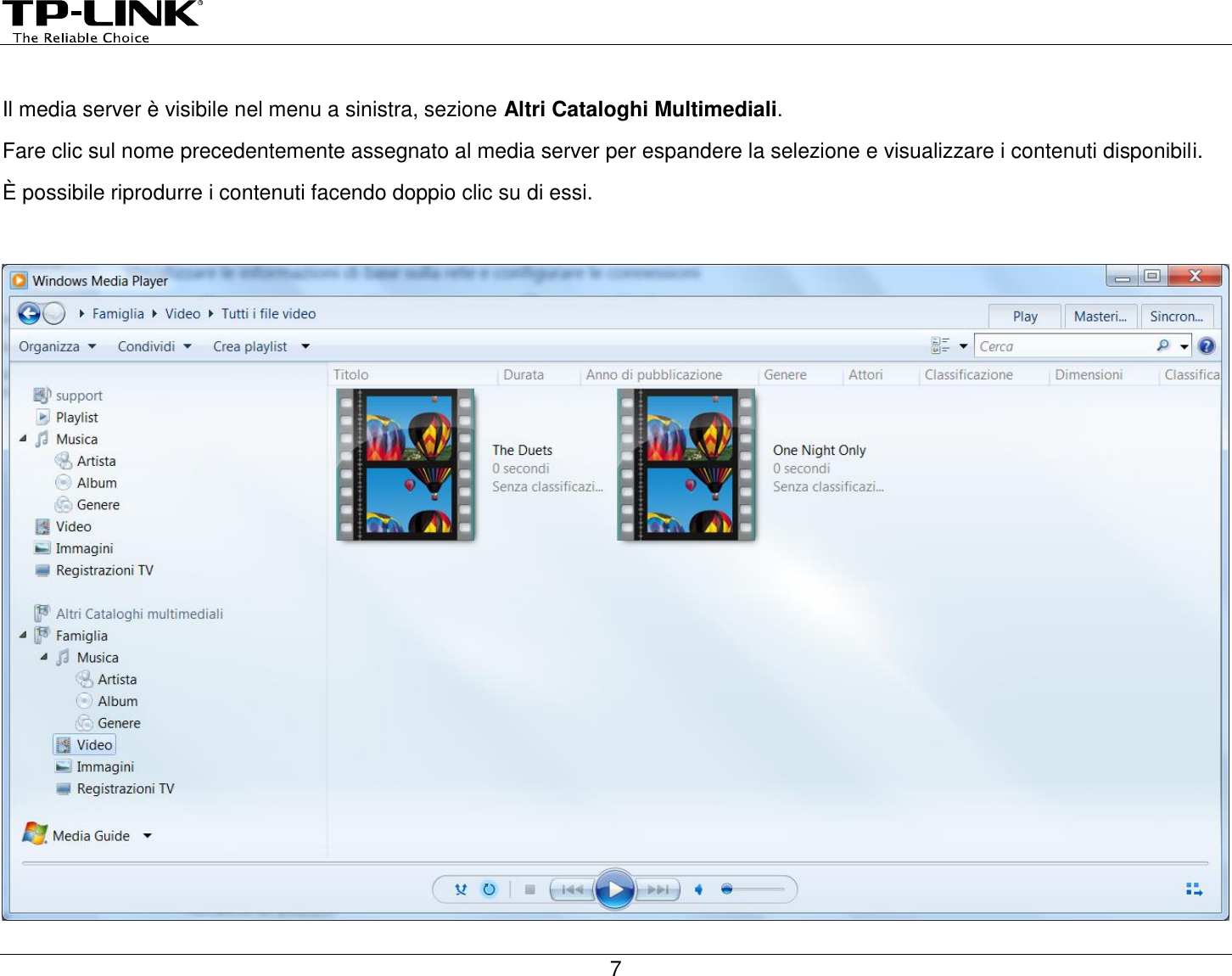Screen dimensions: 1232x976
Task: Select Genere under Famiglia Musica
Action: tap(109, 724)
